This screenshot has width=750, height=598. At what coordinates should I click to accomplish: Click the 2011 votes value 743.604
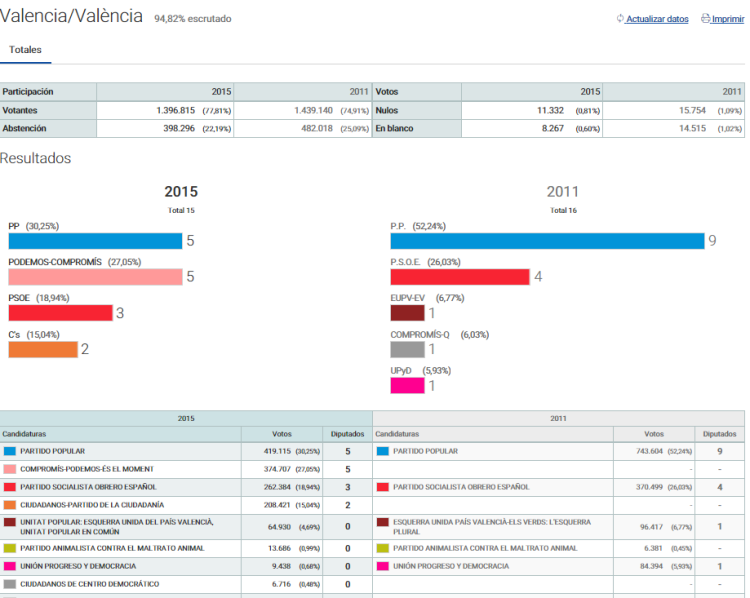tap(649, 451)
